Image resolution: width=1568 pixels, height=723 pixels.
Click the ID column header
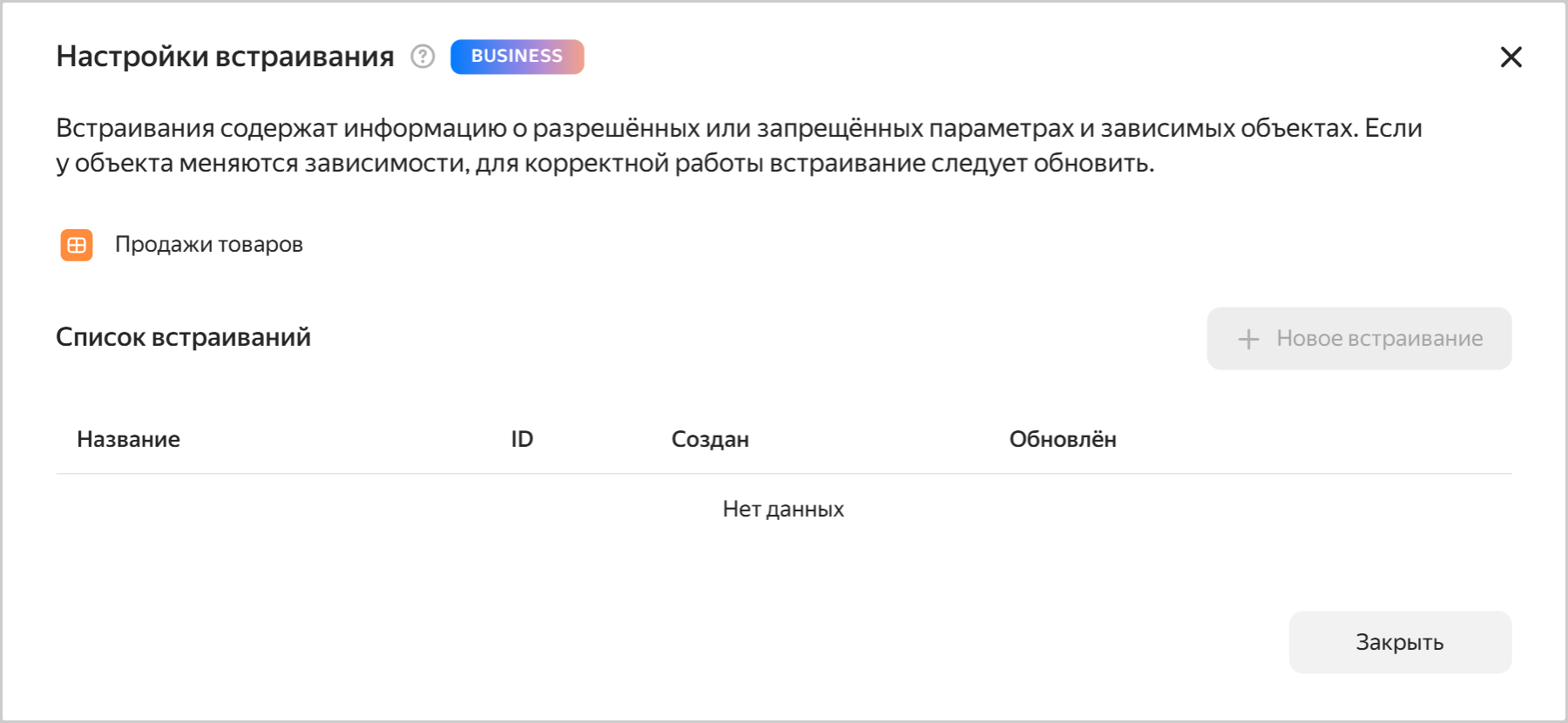(522, 439)
